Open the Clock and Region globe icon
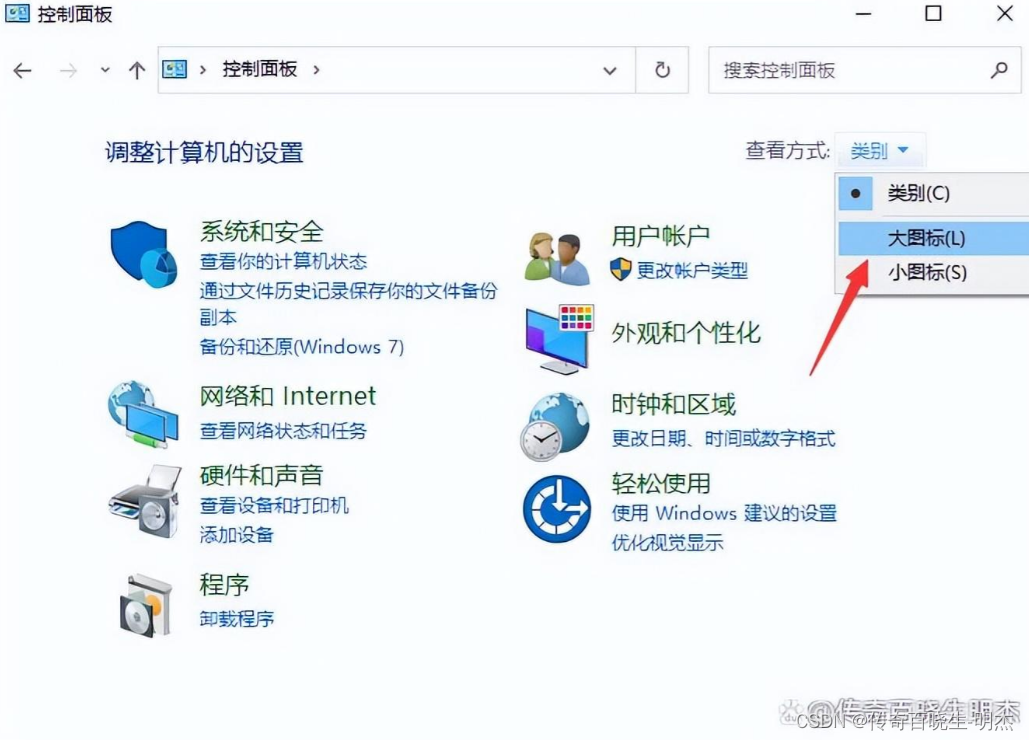This screenshot has height=740, width=1029. point(555,426)
